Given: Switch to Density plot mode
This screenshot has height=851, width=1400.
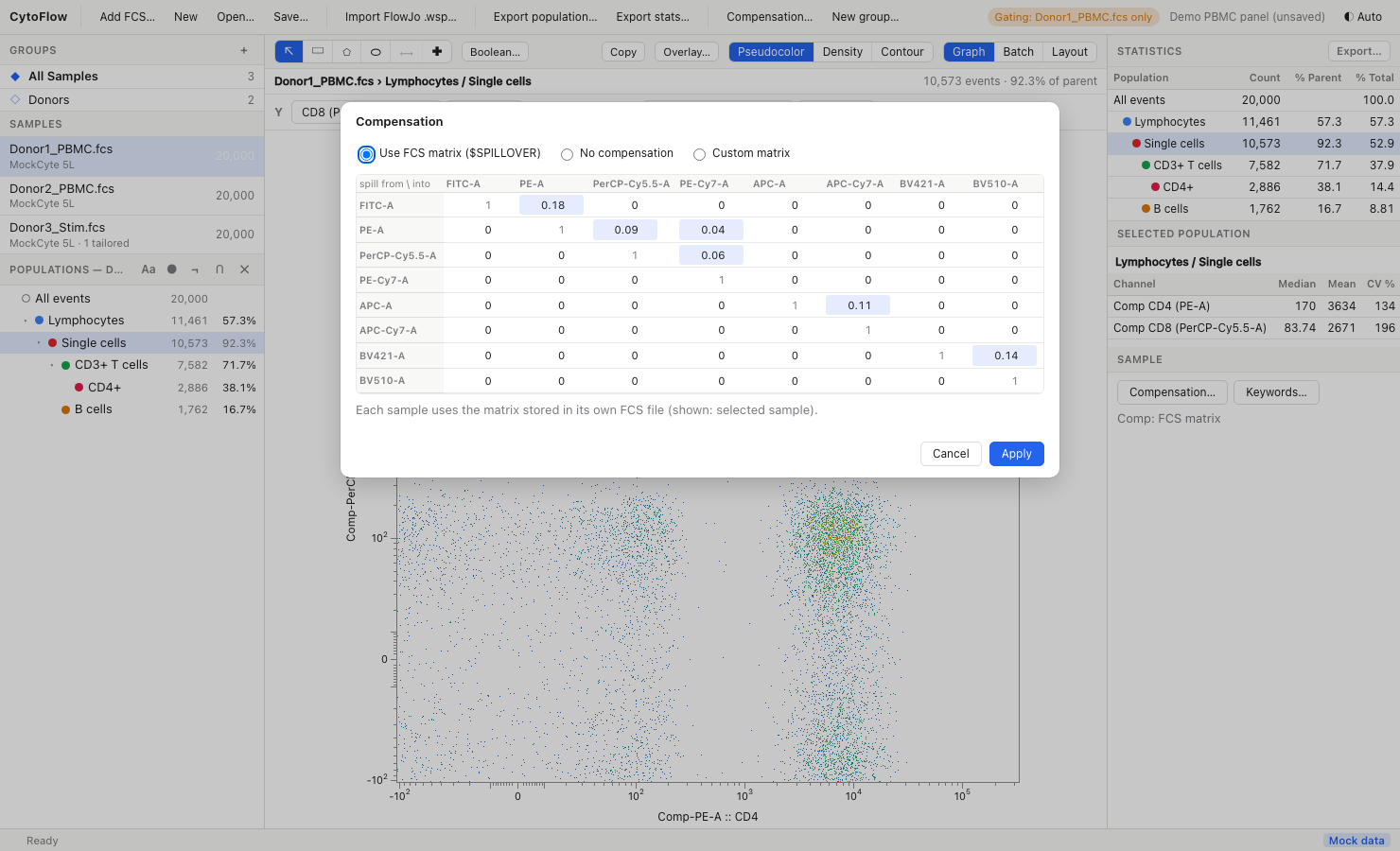Looking at the screenshot, I should tap(843, 52).
